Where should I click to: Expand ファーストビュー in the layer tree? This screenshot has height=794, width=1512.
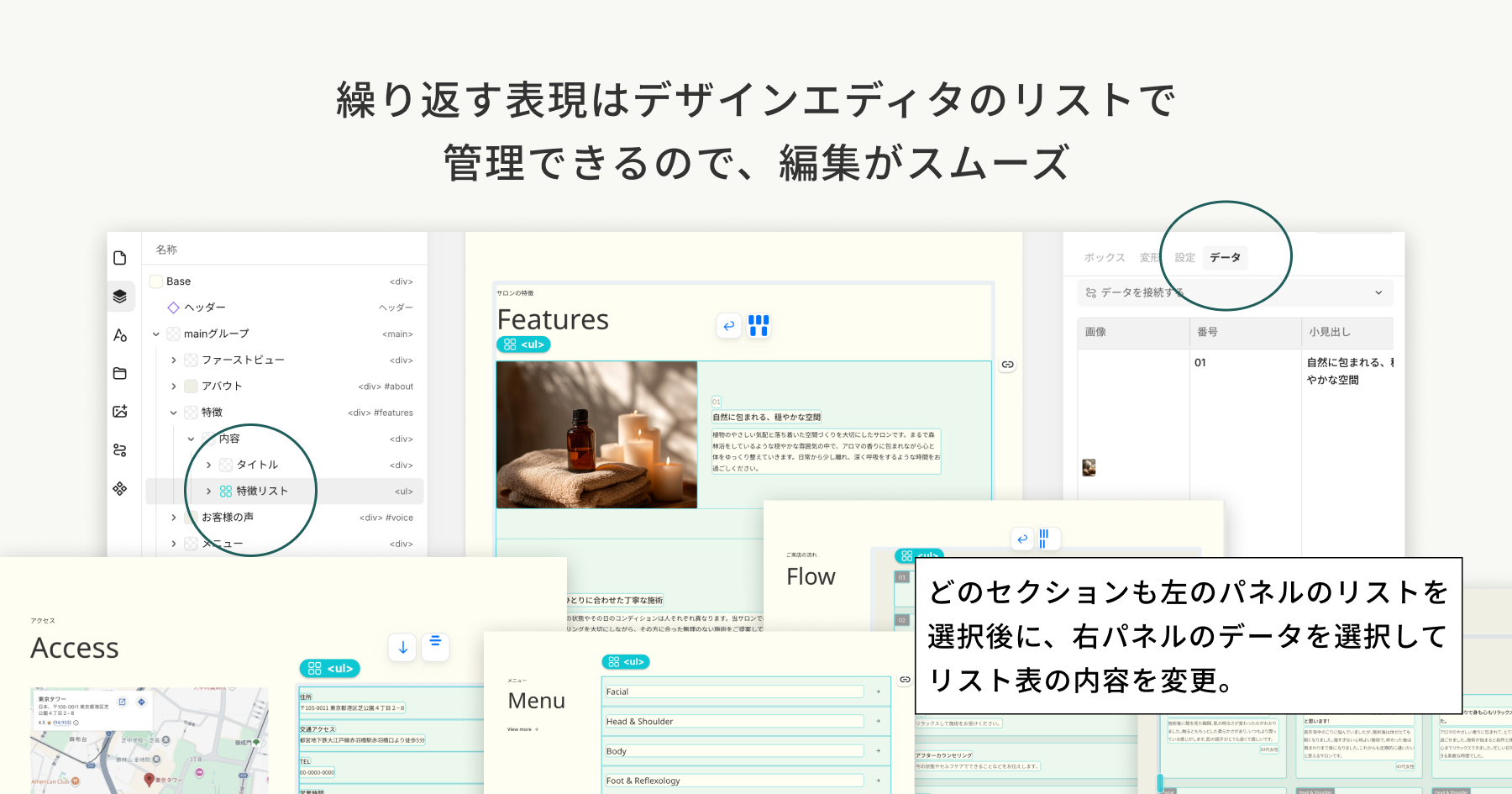coord(174,360)
